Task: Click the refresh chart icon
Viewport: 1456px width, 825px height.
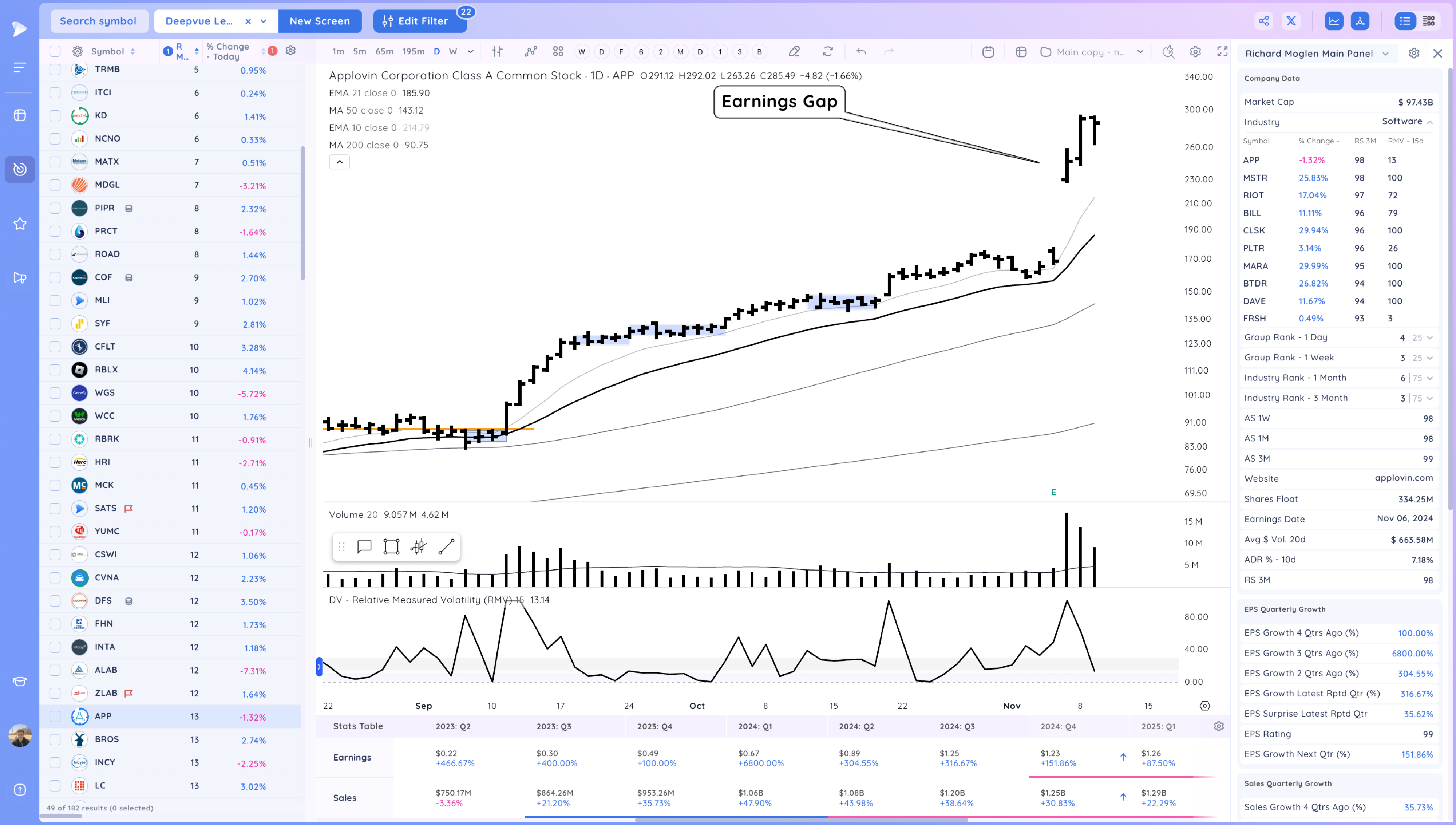Action: (827, 52)
